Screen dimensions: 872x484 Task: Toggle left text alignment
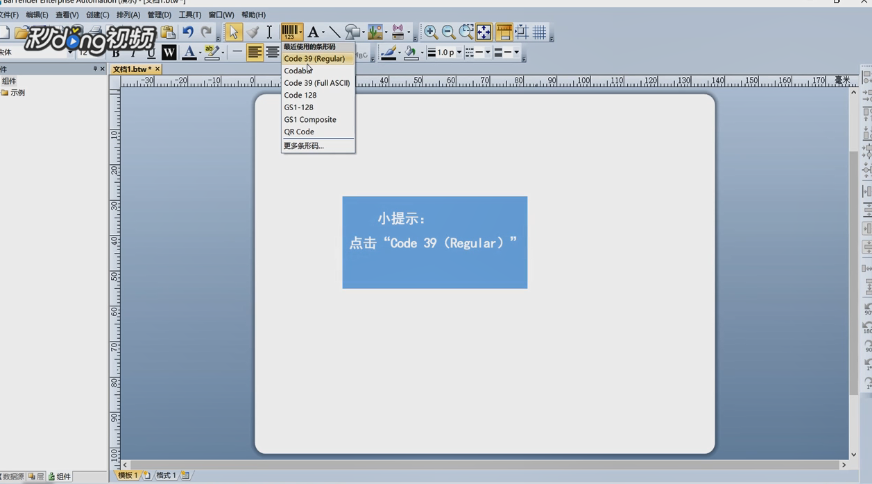coord(255,52)
